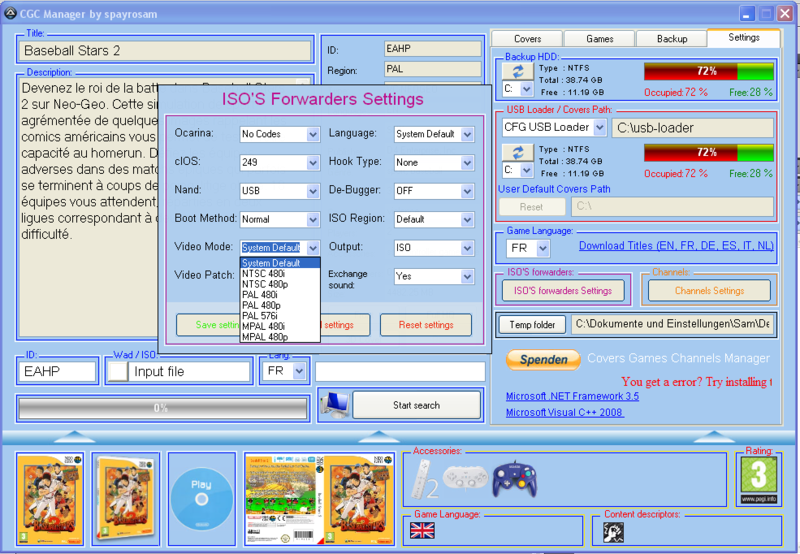800x554 pixels.
Task: Click the UK flag game language icon
Action: pyautogui.click(x=422, y=531)
